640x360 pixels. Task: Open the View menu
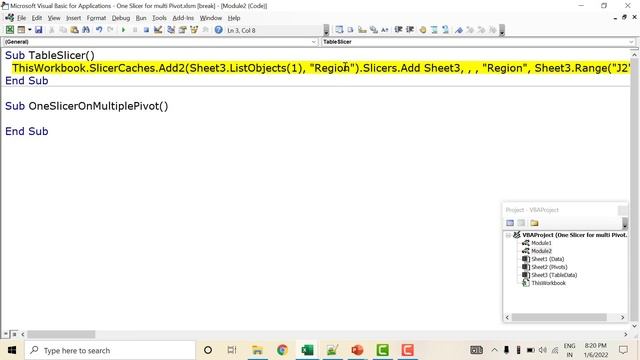[x=54, y=18]
